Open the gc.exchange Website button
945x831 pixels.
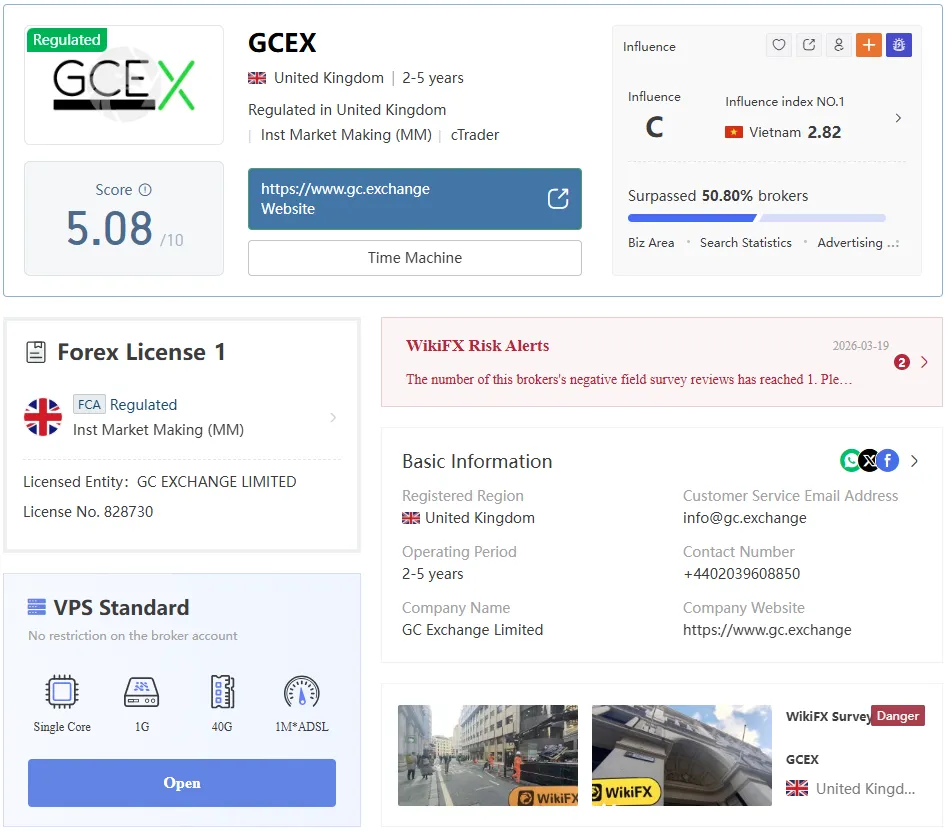[x=415, y=199]
